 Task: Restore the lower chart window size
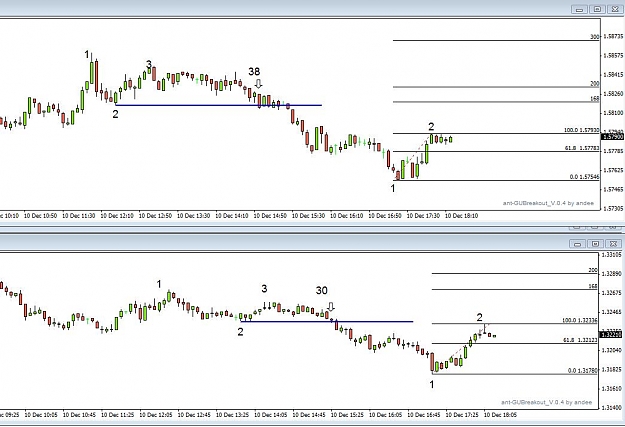(x=596, y=244)
